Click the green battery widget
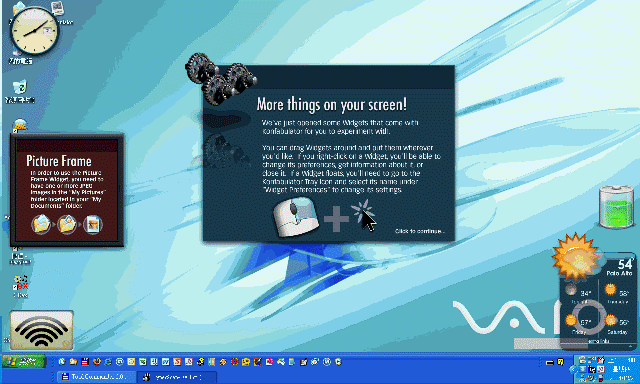The width and height of the screenshot is (640, 384). [617, 207]
